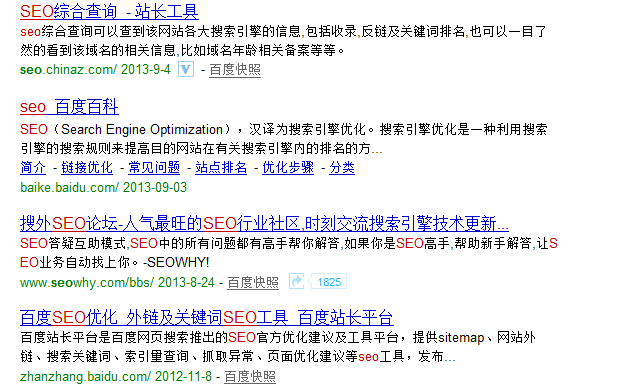Screen dimensions: 625x388
Task: Open the 分类 sub-link
Action: [342, 167]
